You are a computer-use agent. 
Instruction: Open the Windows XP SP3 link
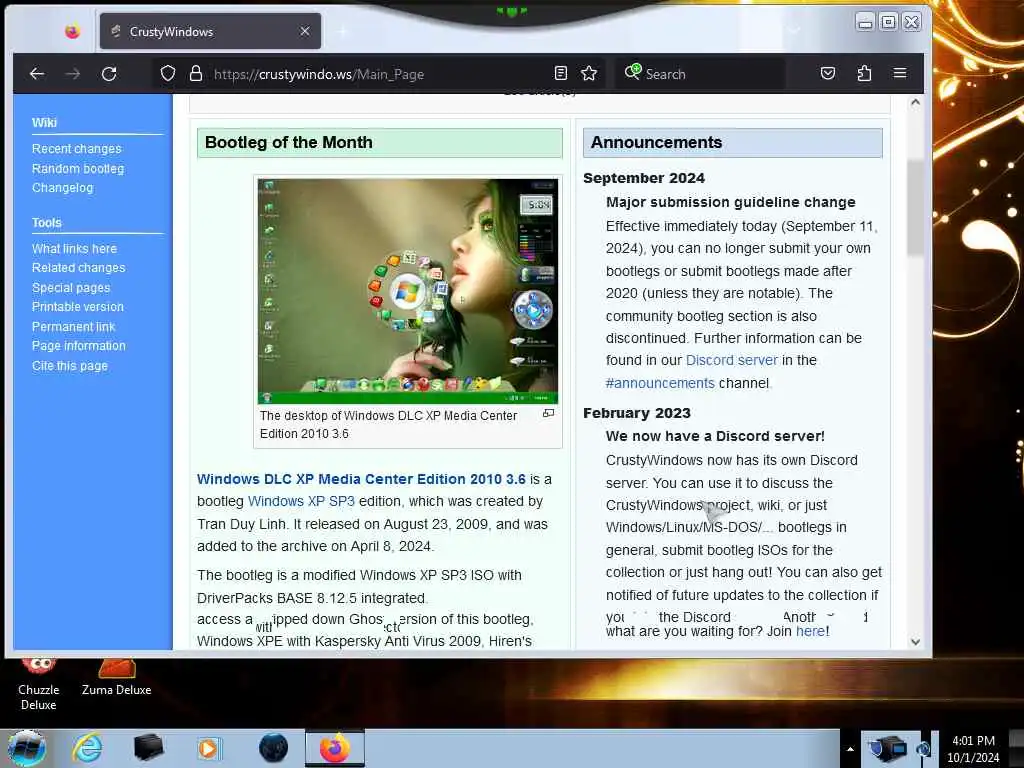301,501
